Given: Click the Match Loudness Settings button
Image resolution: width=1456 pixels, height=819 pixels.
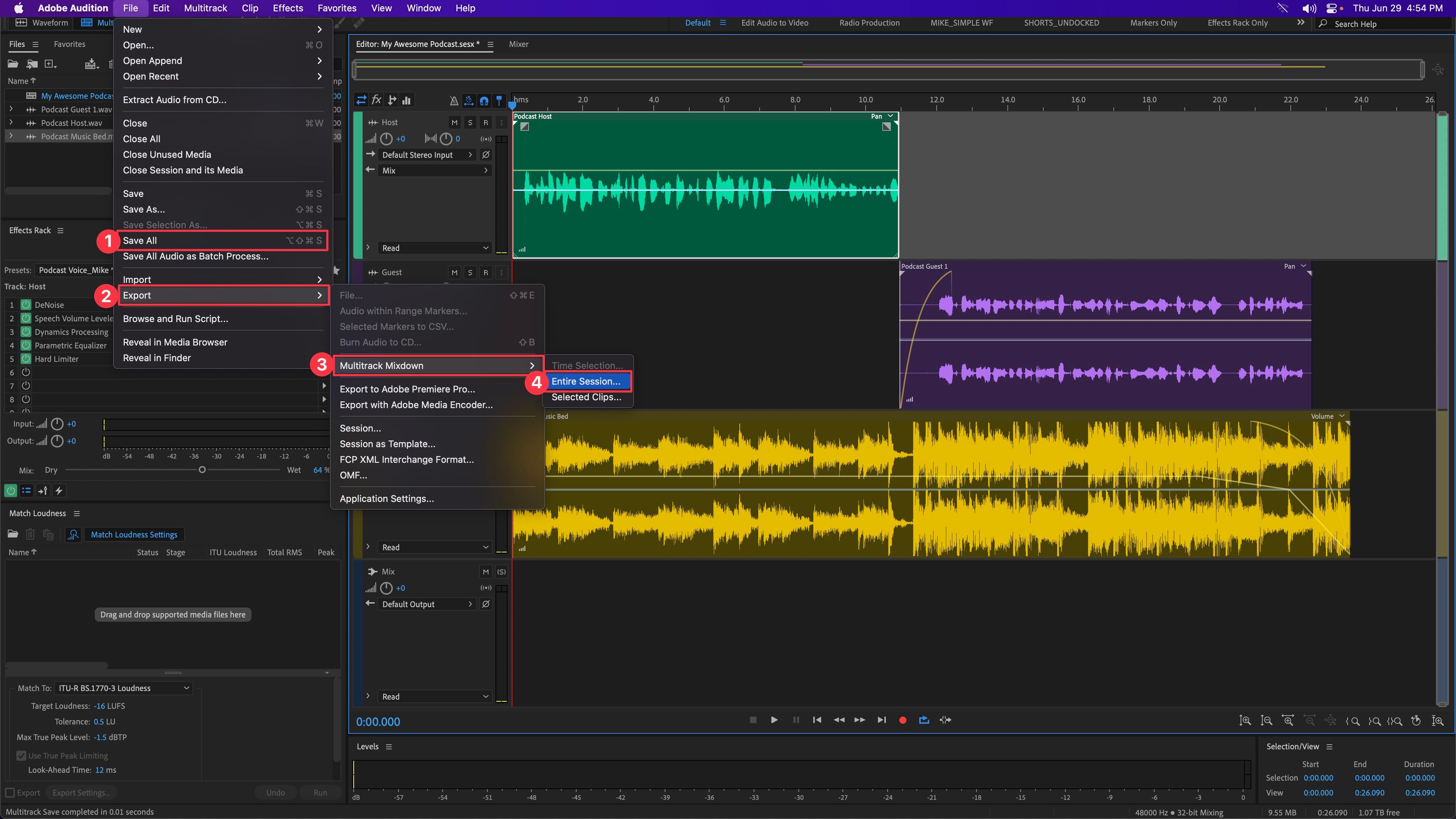Looking at the screenshot, I should point(134,535).
